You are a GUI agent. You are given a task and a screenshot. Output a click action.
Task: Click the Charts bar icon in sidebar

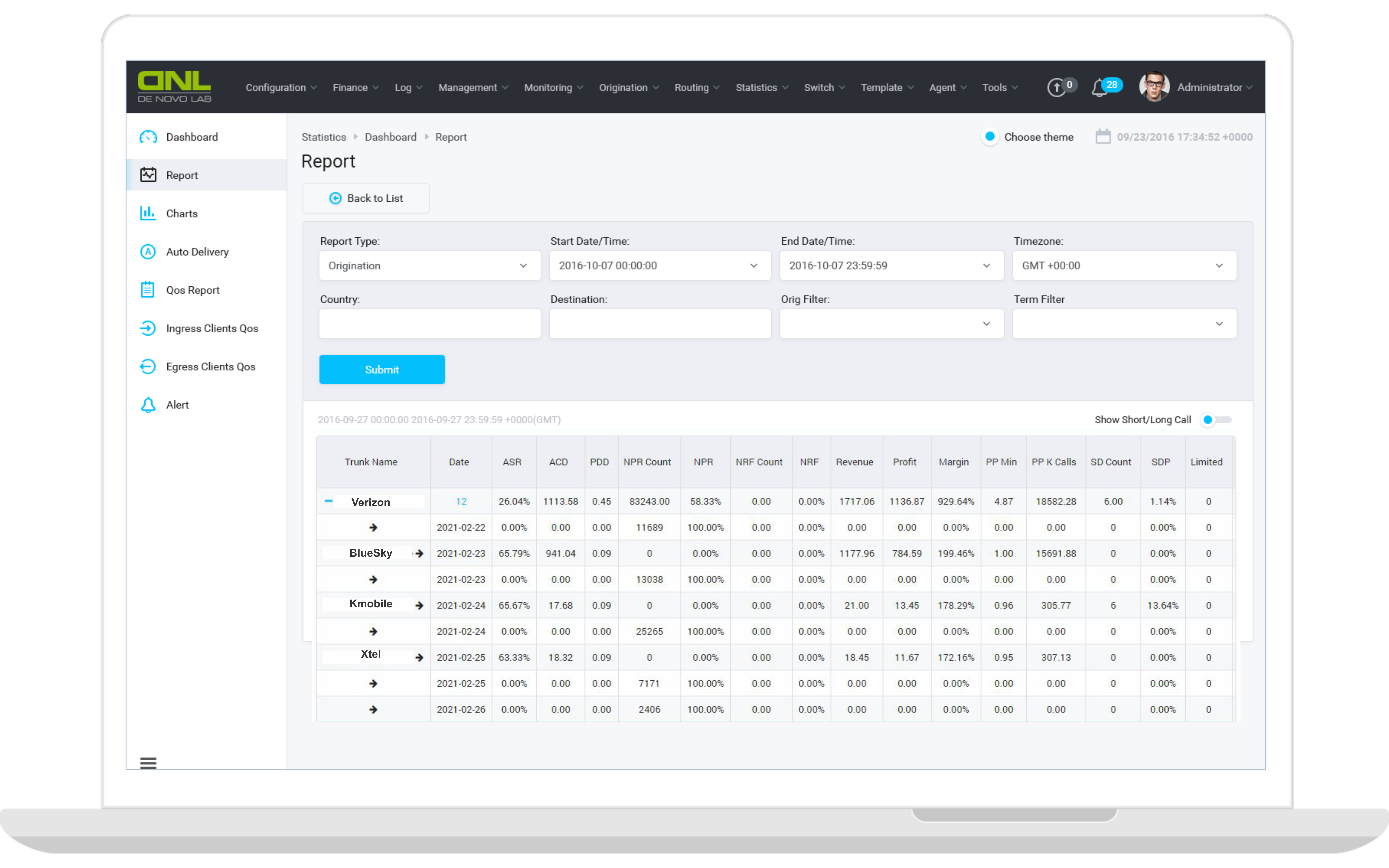coord(148,213)
